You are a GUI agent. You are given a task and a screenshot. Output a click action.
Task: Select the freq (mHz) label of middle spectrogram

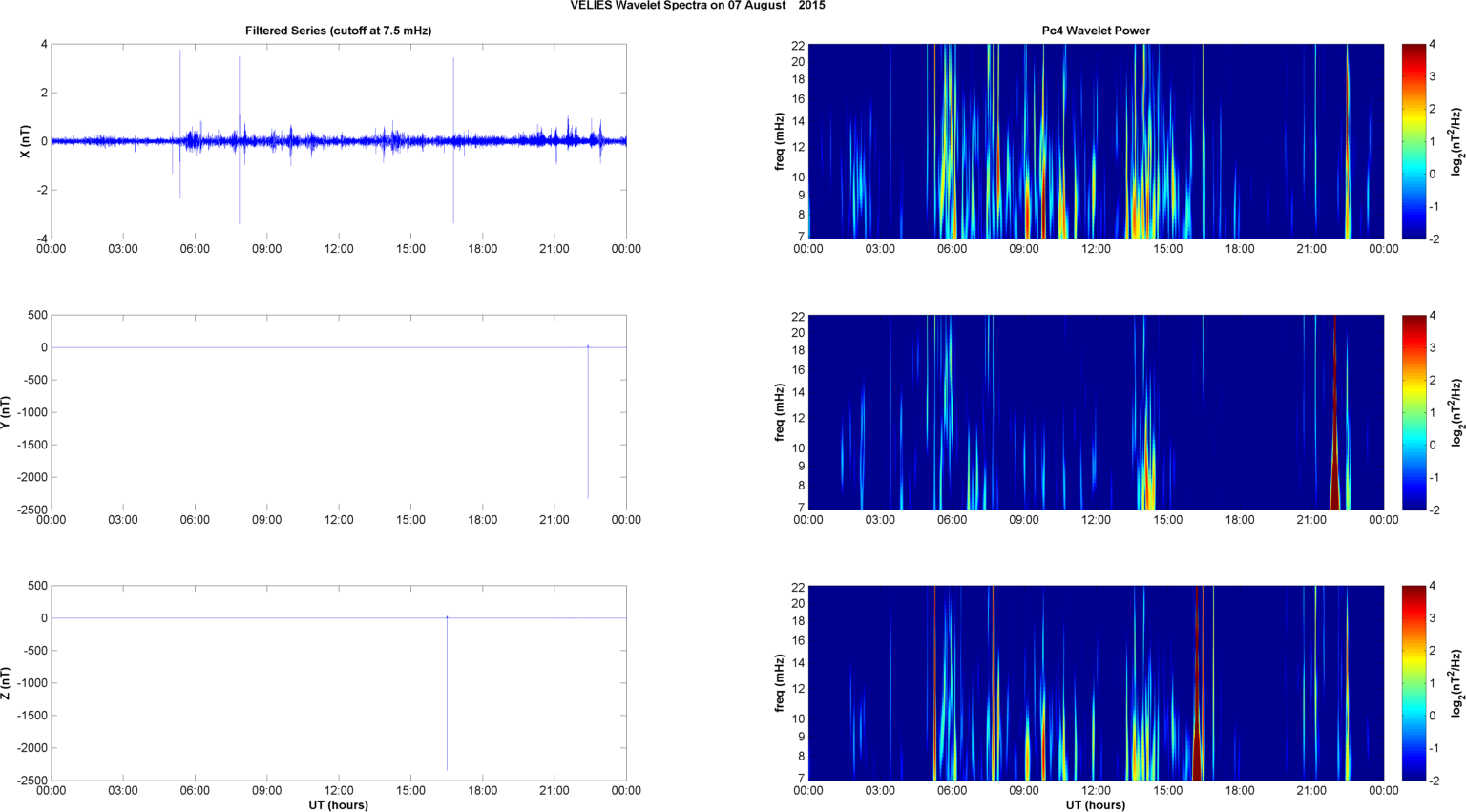click(780, 412)
